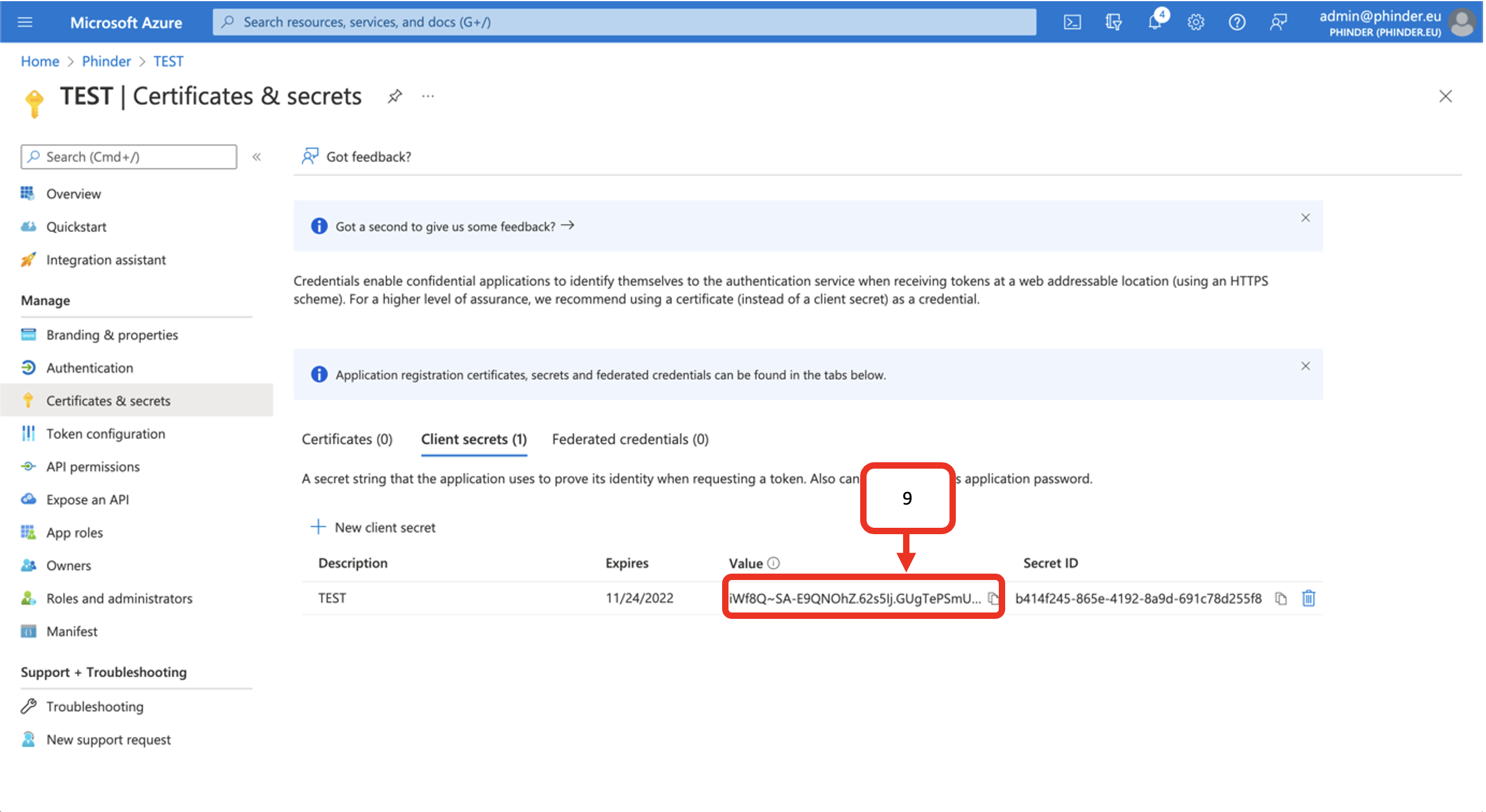Open the more options ellipsis by the title

[x=428, y=96]
